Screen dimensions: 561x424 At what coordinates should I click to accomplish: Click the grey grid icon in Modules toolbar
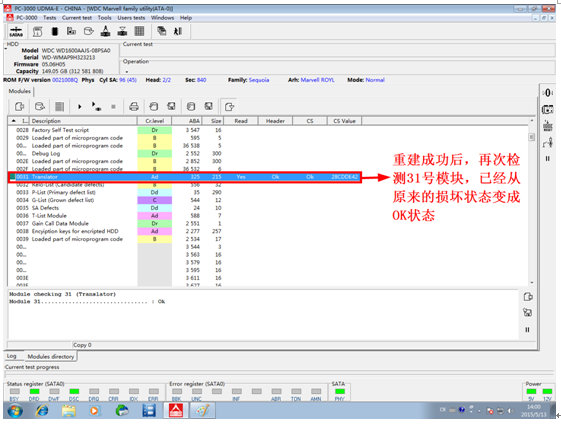tap(59, 107)
